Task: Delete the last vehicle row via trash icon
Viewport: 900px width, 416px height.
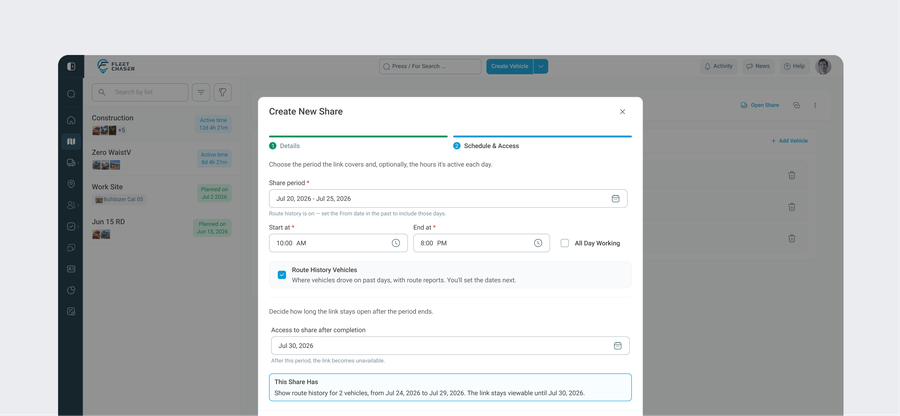Action: [792, 238]
